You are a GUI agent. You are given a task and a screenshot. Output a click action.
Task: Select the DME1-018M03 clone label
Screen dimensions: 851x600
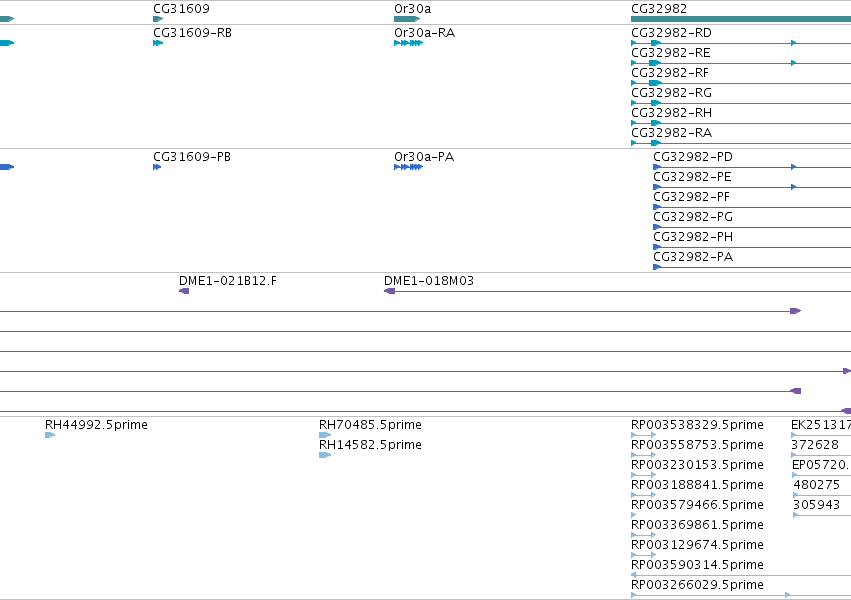429,281
